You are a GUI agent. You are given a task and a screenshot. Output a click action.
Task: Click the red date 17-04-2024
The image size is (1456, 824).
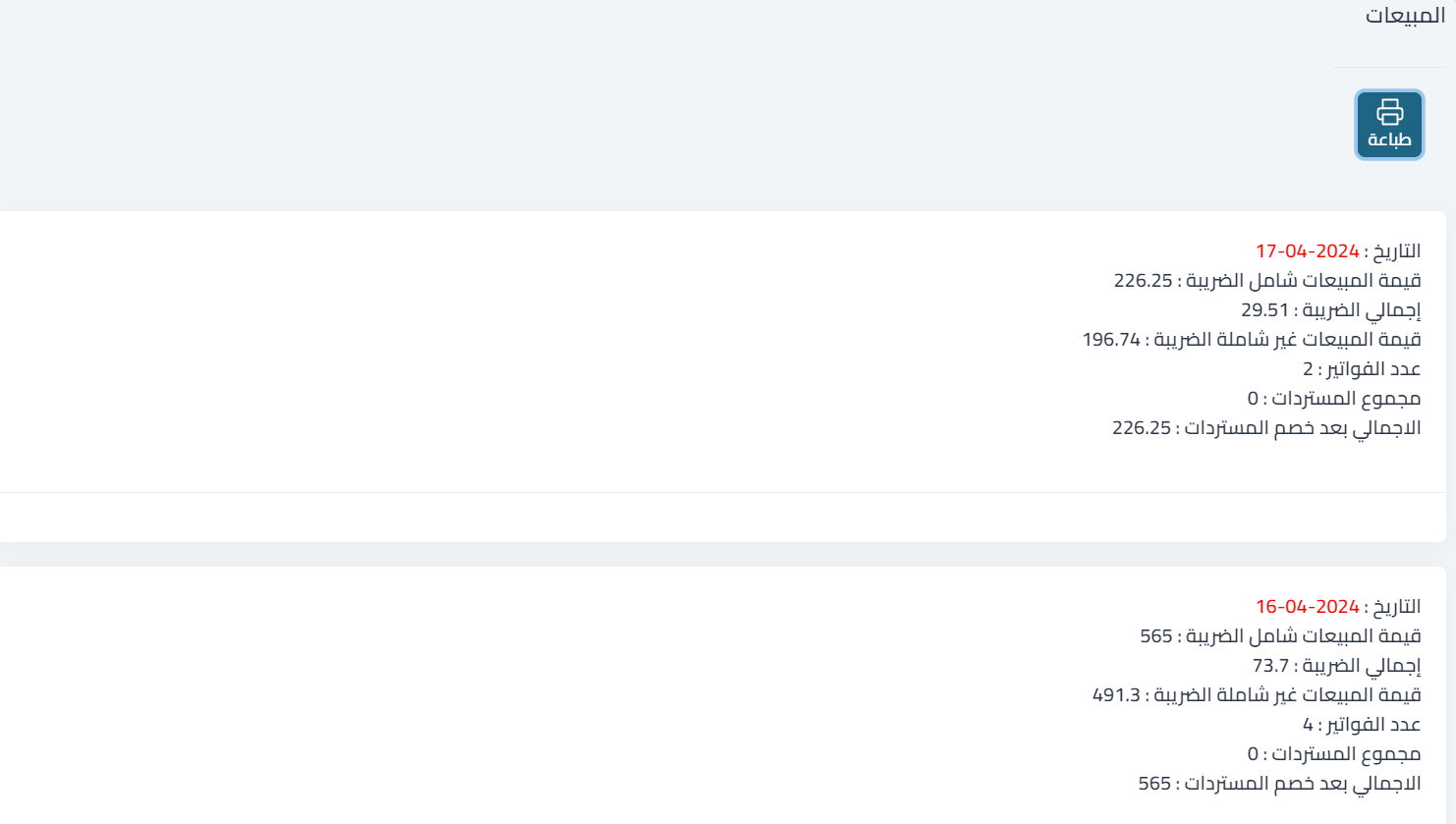pyautogui.click(x=1307, y=251)
